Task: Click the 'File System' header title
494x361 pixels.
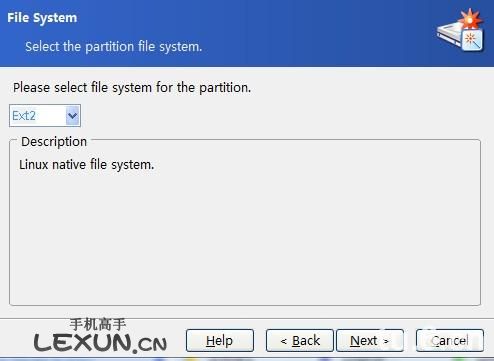Action: click(42, 18)
